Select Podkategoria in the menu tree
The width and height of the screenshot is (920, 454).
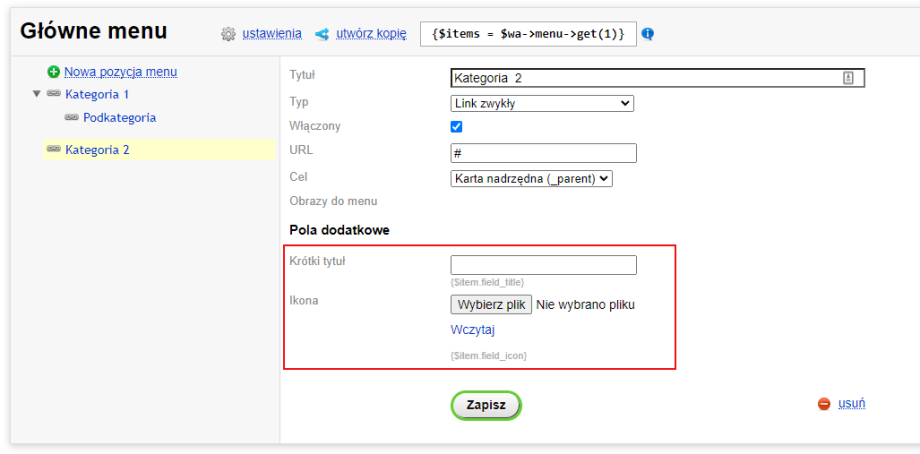coord(119,118)
